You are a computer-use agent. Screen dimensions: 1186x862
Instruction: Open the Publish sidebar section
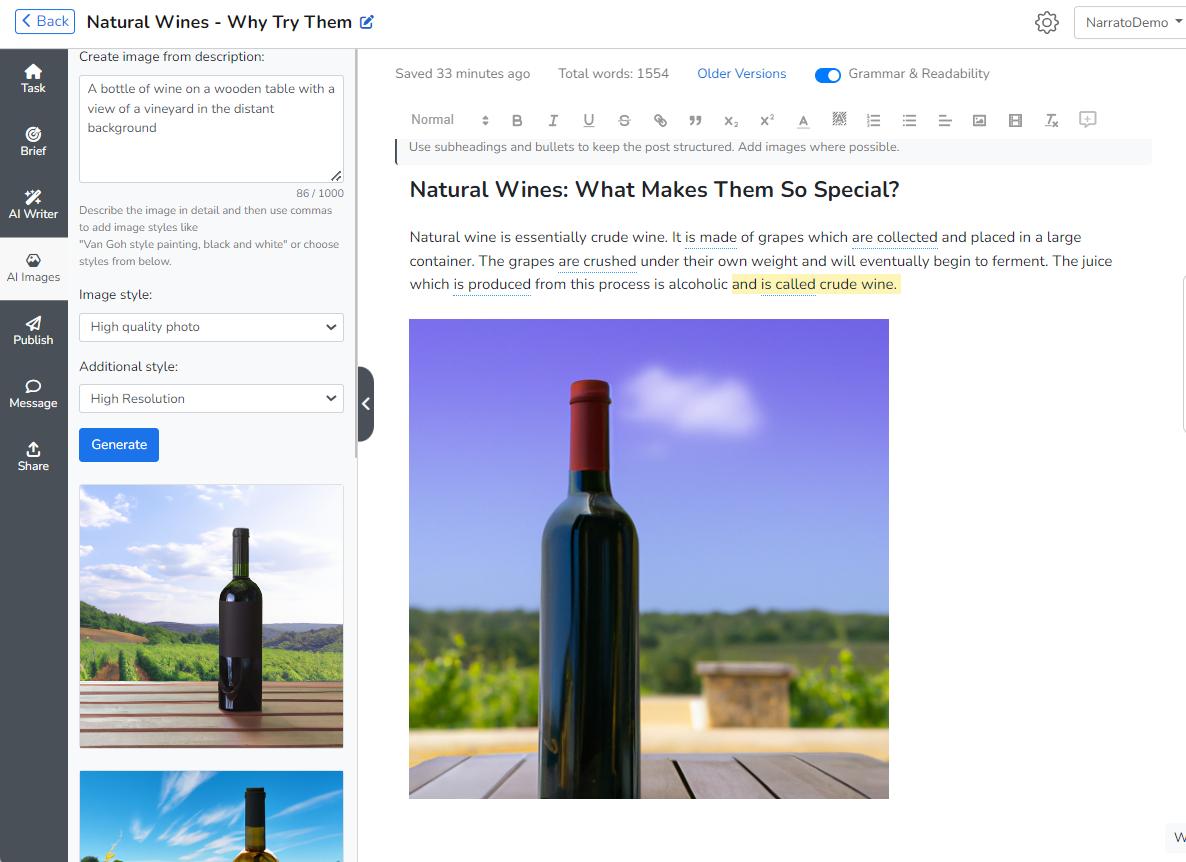tap(33, 331)
